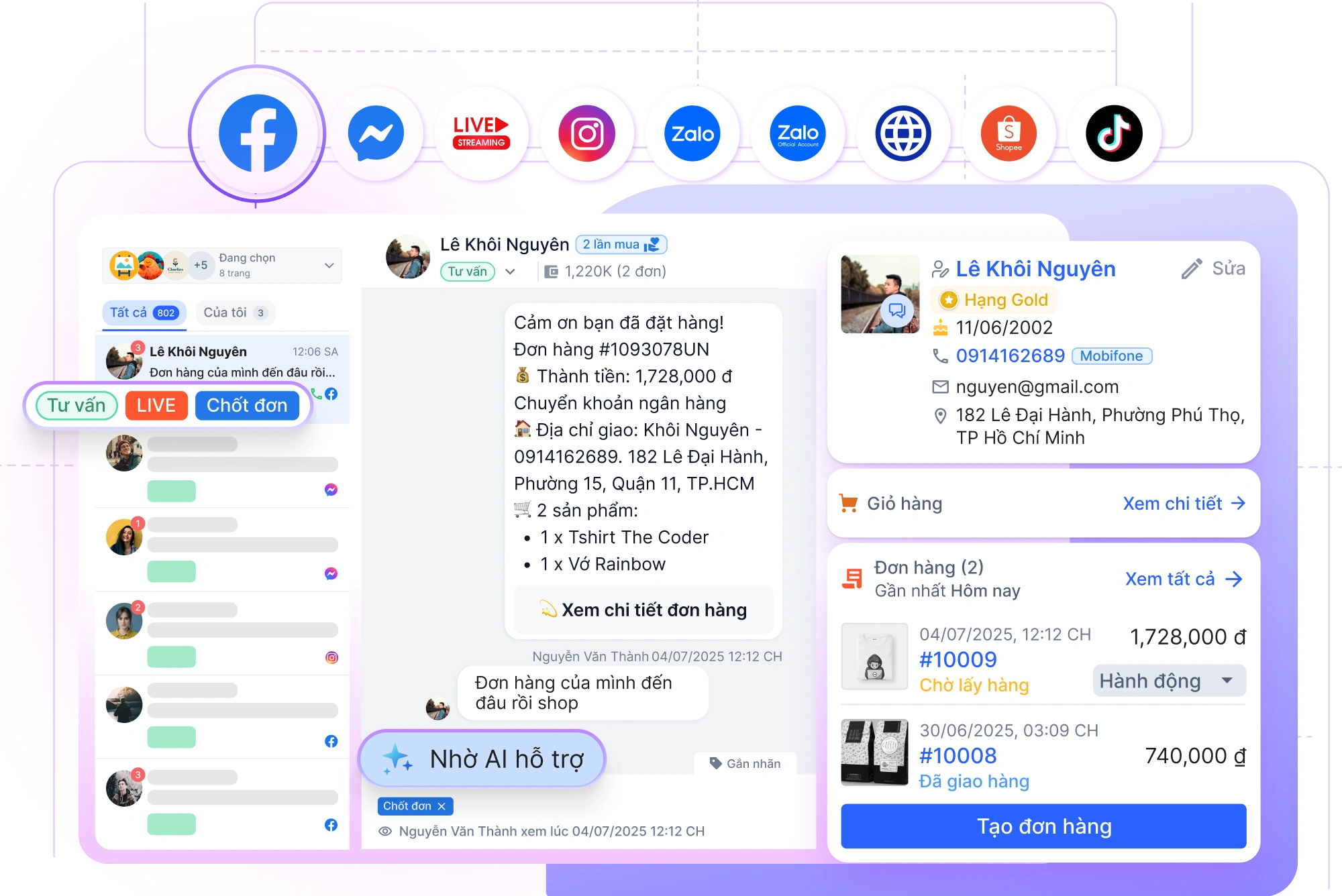
Task: Toggle the LIVE tag filter
Action: pos(156,406)
